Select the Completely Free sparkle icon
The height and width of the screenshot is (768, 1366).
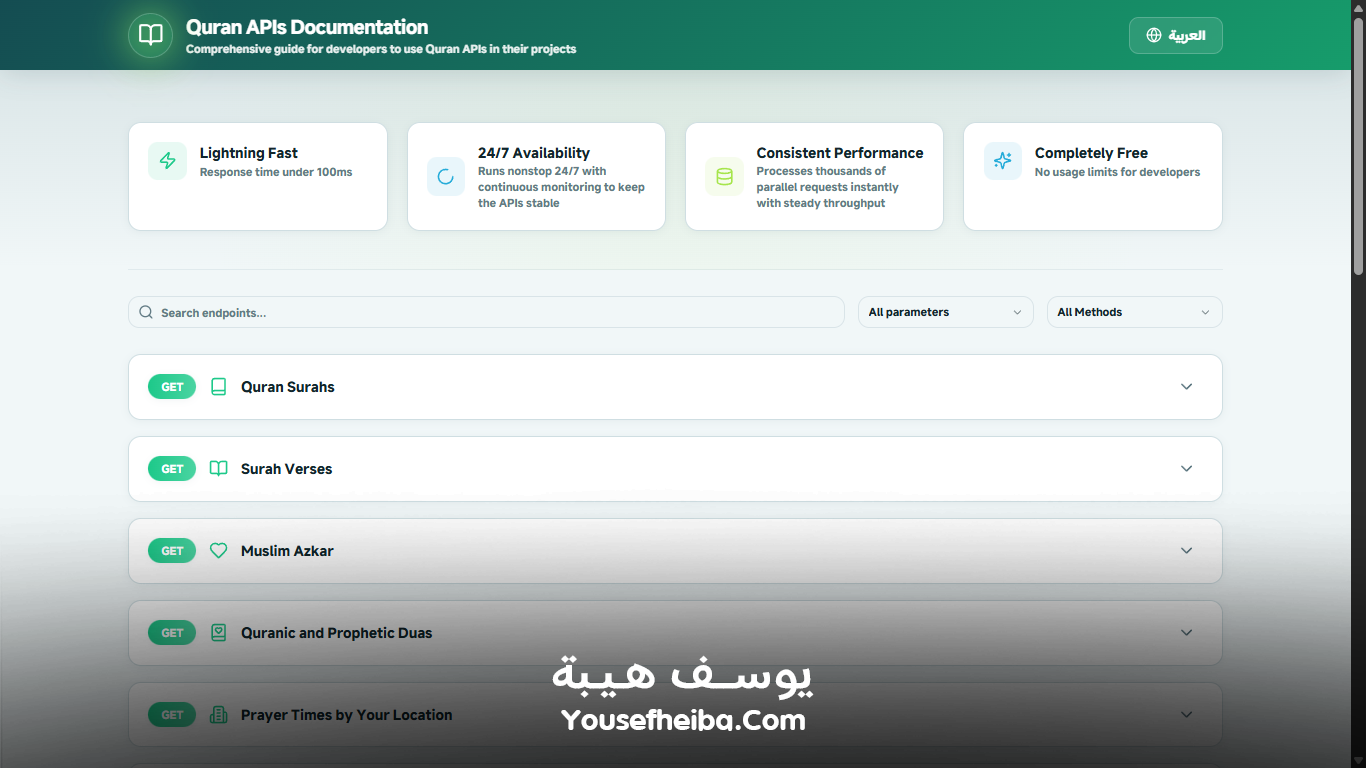tap(1001, 161)
